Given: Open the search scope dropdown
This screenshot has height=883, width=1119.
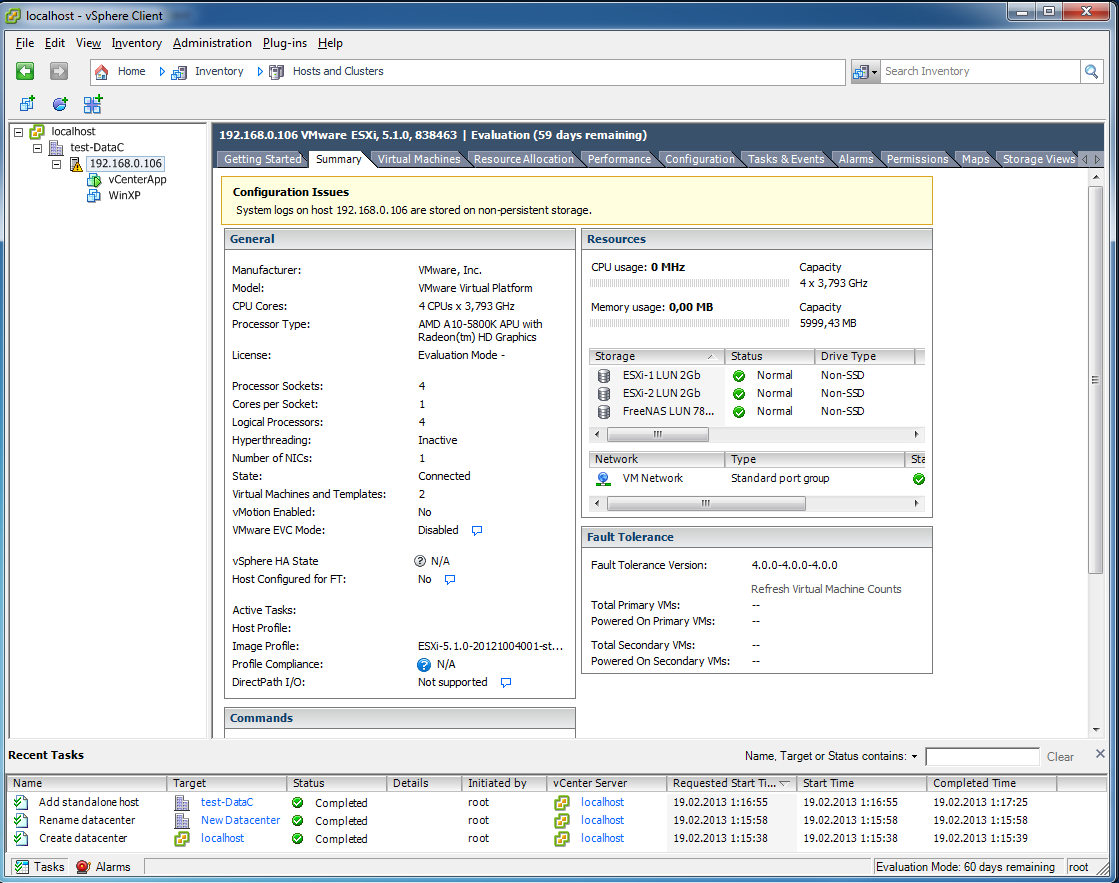Looking at the screenshot, I should coord(866,71).
